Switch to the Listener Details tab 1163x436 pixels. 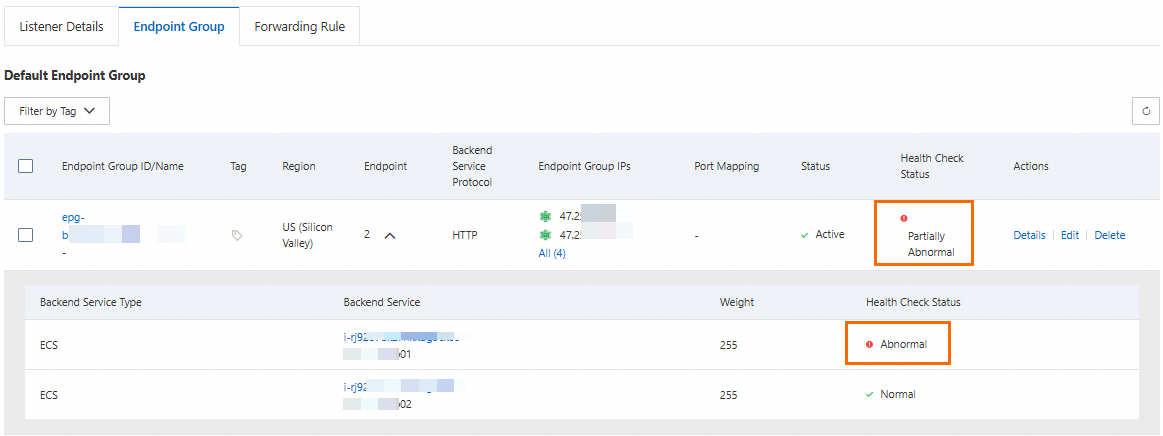[x=61, y=27]
